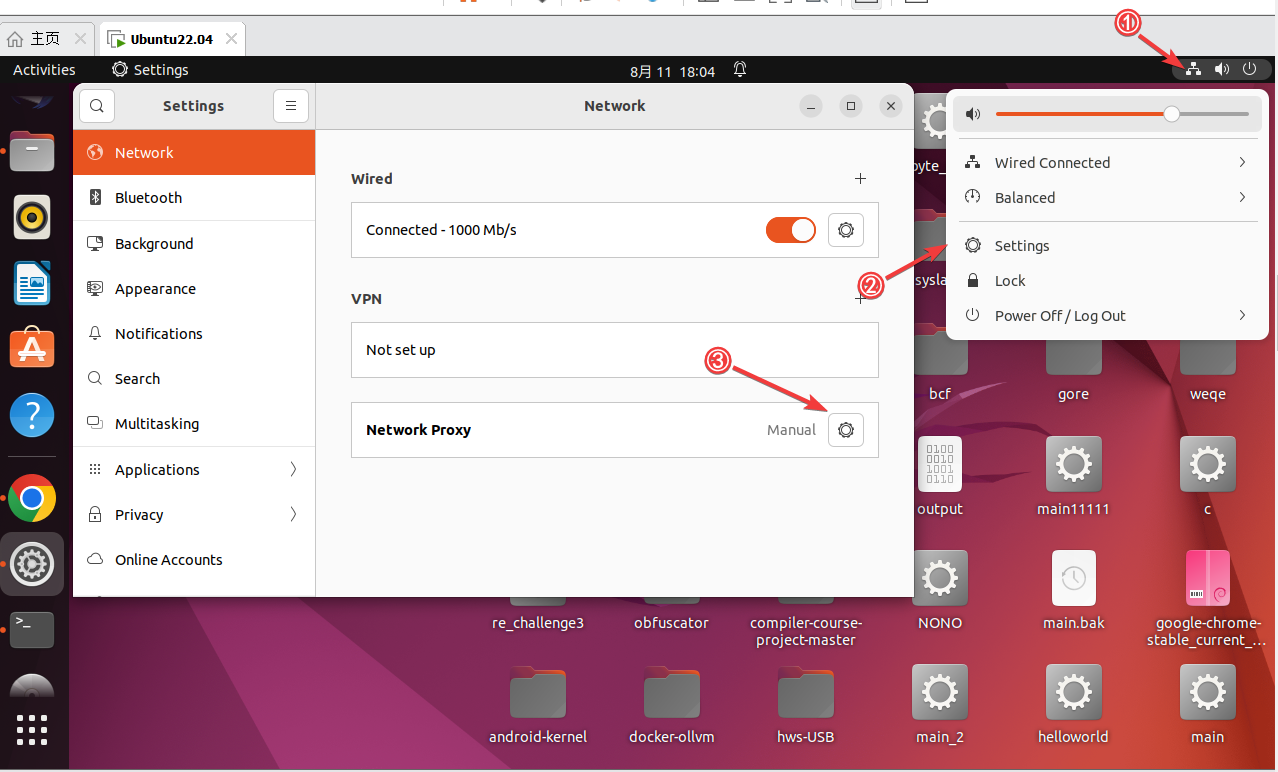The width and height of the screenshot is (1278, 772).
Task: Expand the Privacy sidebar section
Action: [x=194, y=515]
